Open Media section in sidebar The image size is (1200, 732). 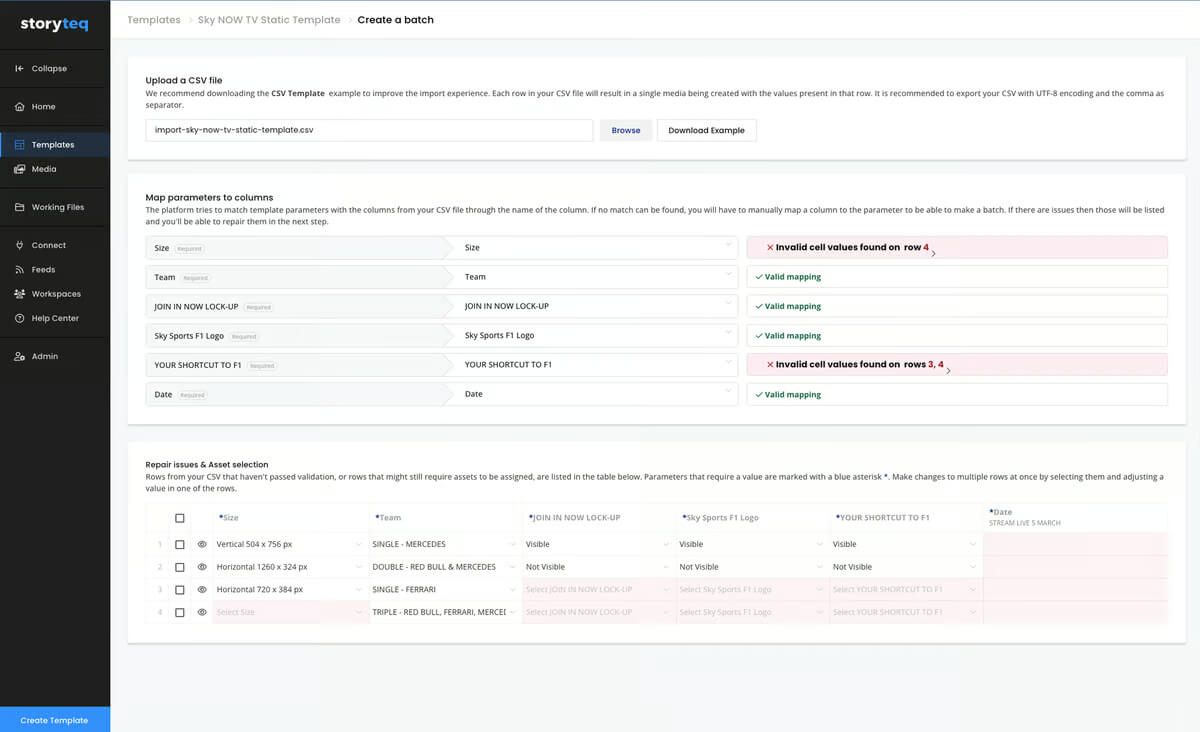pyautogui.click(x=44, y=169)
